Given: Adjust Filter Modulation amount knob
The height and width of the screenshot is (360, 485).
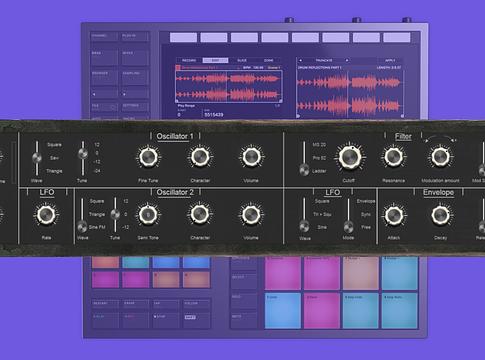Looking at the screenshot, I should coord(440,157).
